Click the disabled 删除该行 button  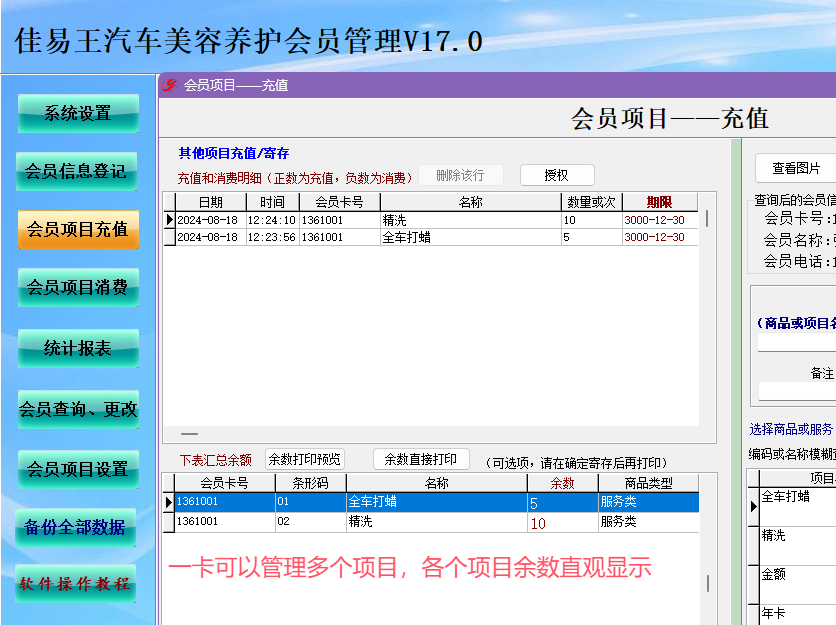[461, 175]
